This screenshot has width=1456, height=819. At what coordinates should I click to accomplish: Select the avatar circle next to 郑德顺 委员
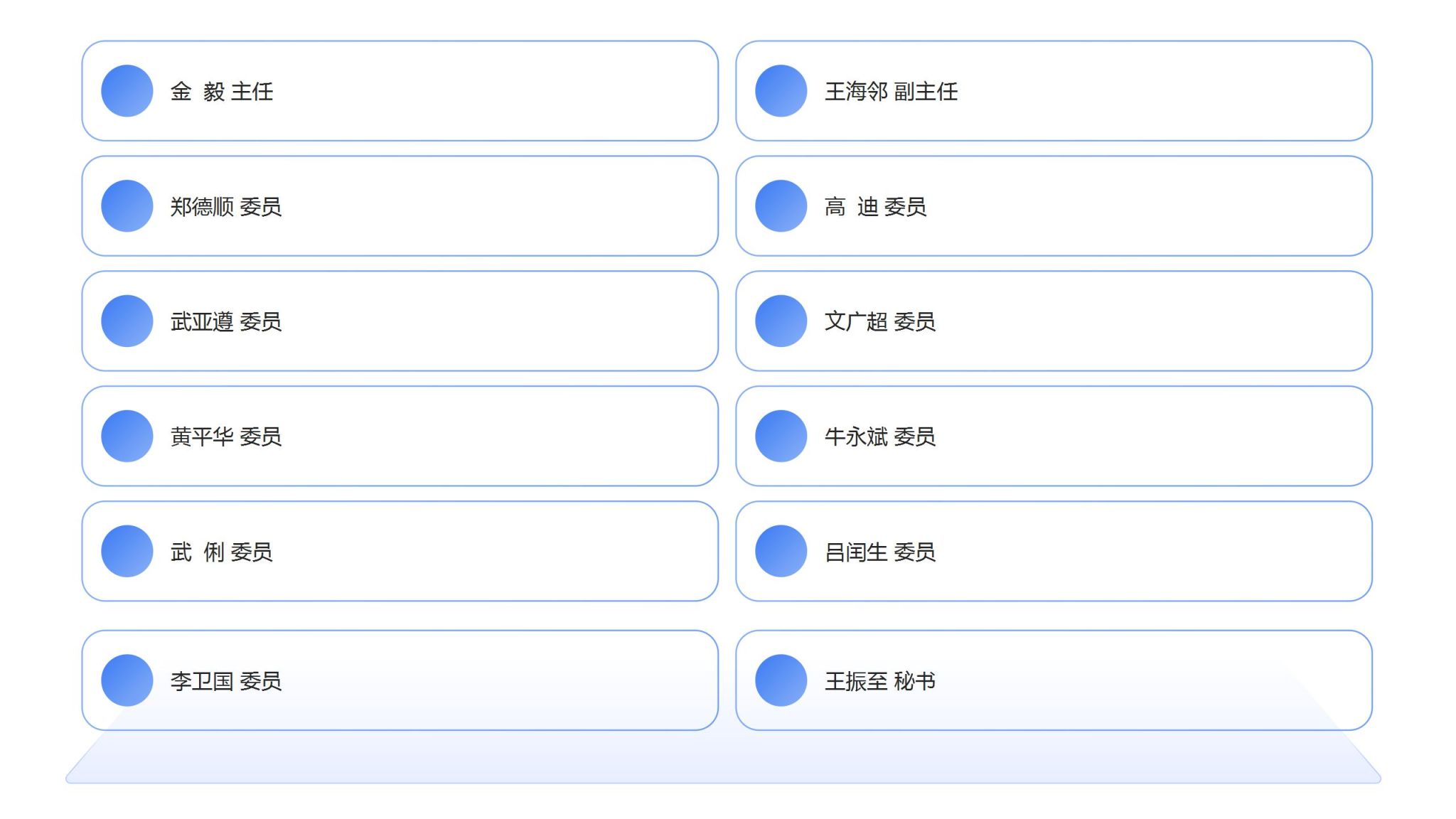[x=127, y=206]
